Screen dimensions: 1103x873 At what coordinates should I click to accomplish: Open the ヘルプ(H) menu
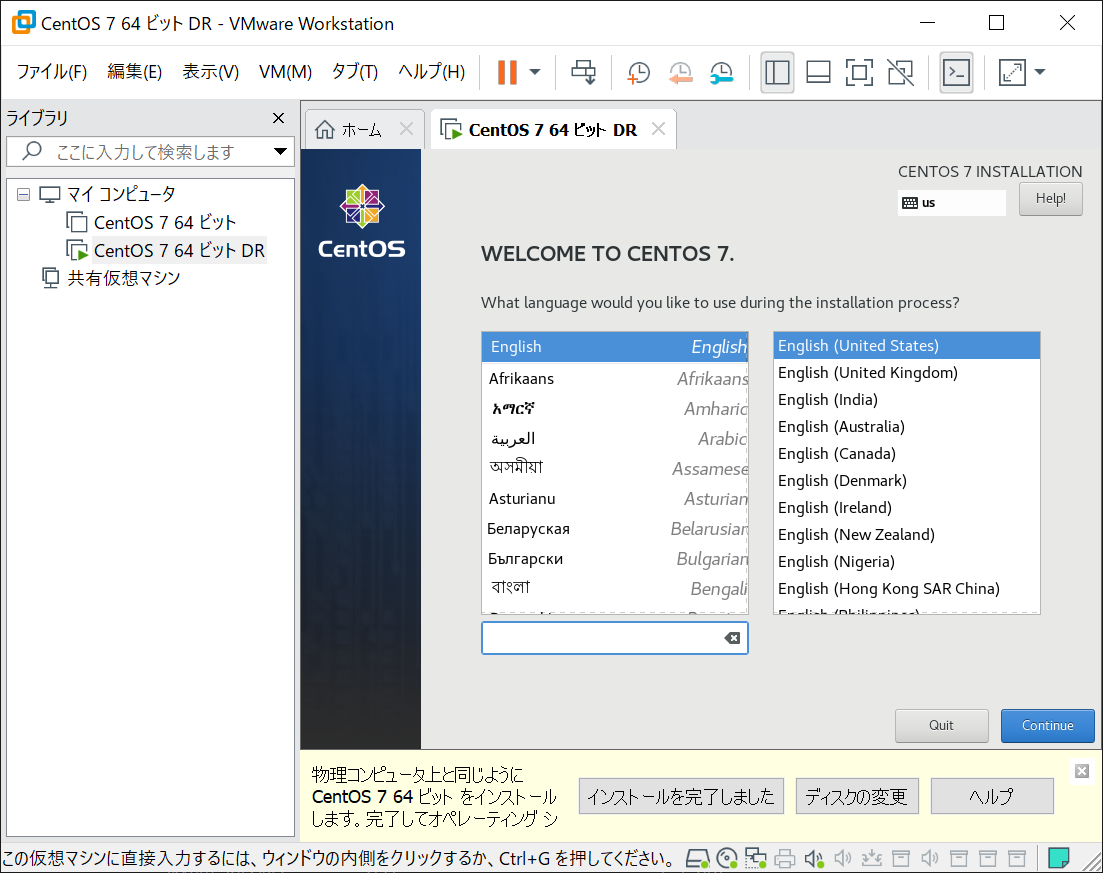point(431,71)
